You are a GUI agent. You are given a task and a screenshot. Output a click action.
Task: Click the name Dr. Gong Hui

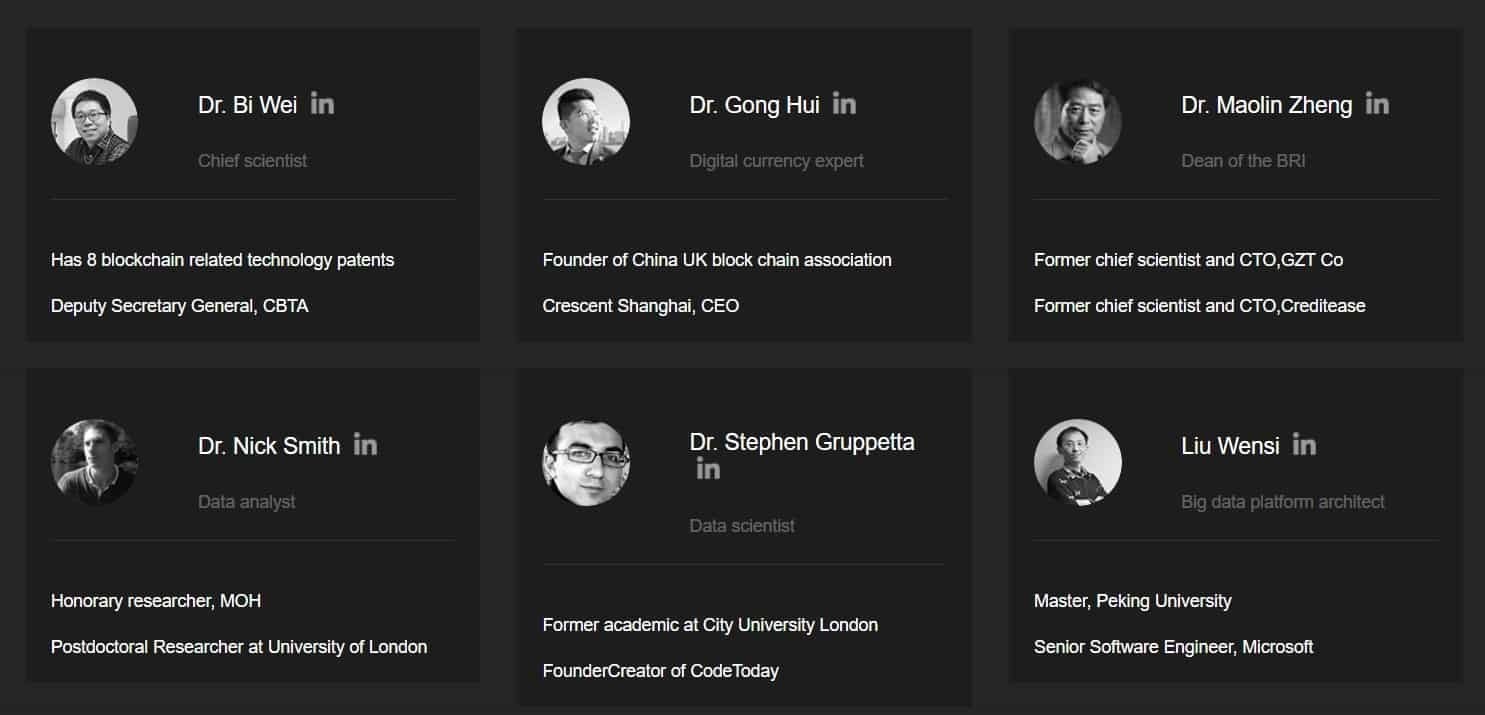[754, 105]
